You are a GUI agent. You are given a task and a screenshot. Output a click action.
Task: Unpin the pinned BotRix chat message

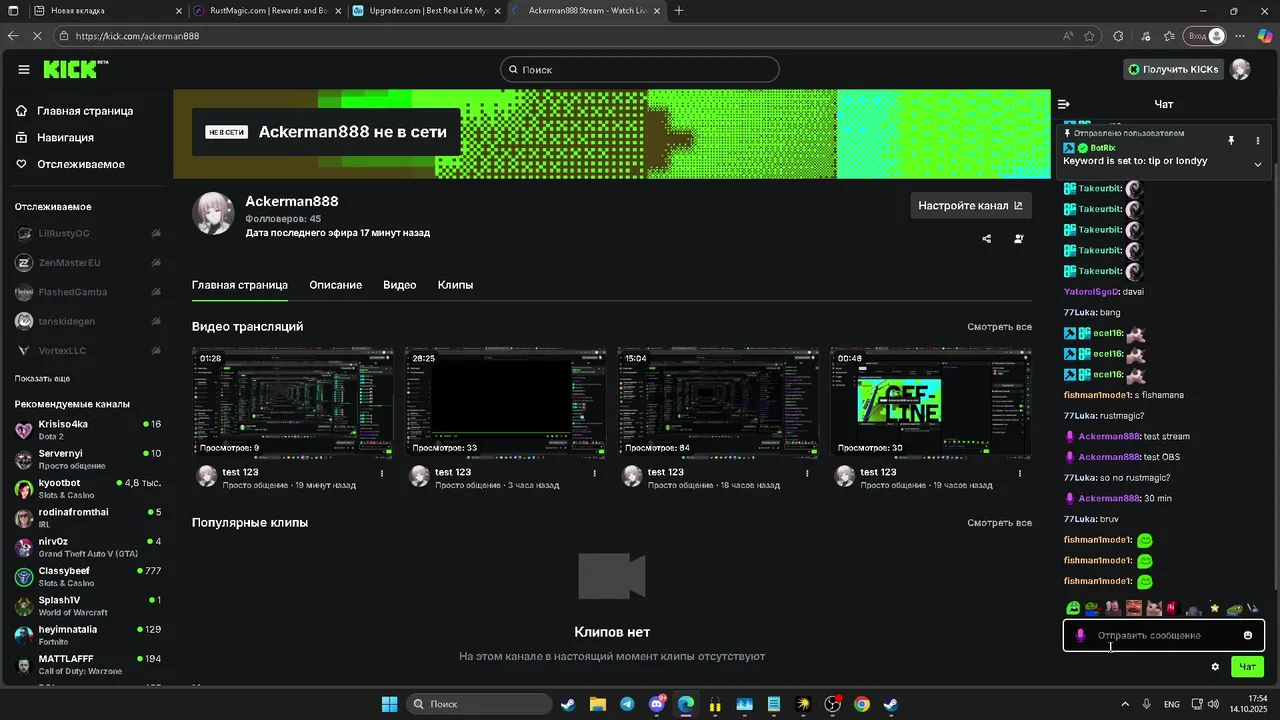click(x=1231, y=141)
